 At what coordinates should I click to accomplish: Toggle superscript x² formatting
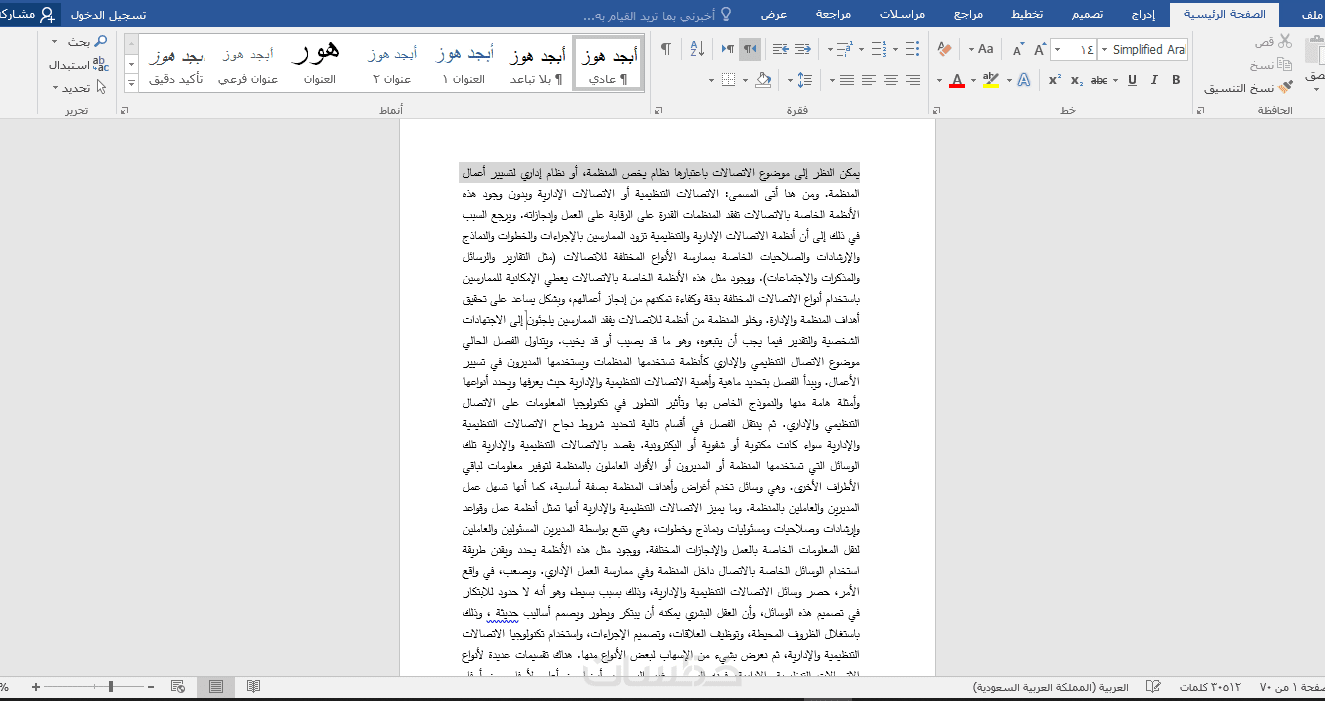1056,80
